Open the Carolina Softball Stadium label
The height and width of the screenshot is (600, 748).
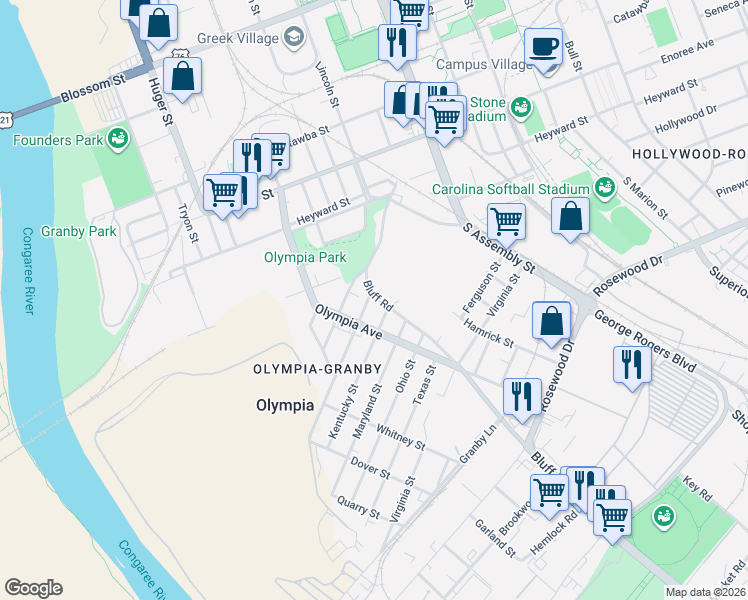[510, 189]
